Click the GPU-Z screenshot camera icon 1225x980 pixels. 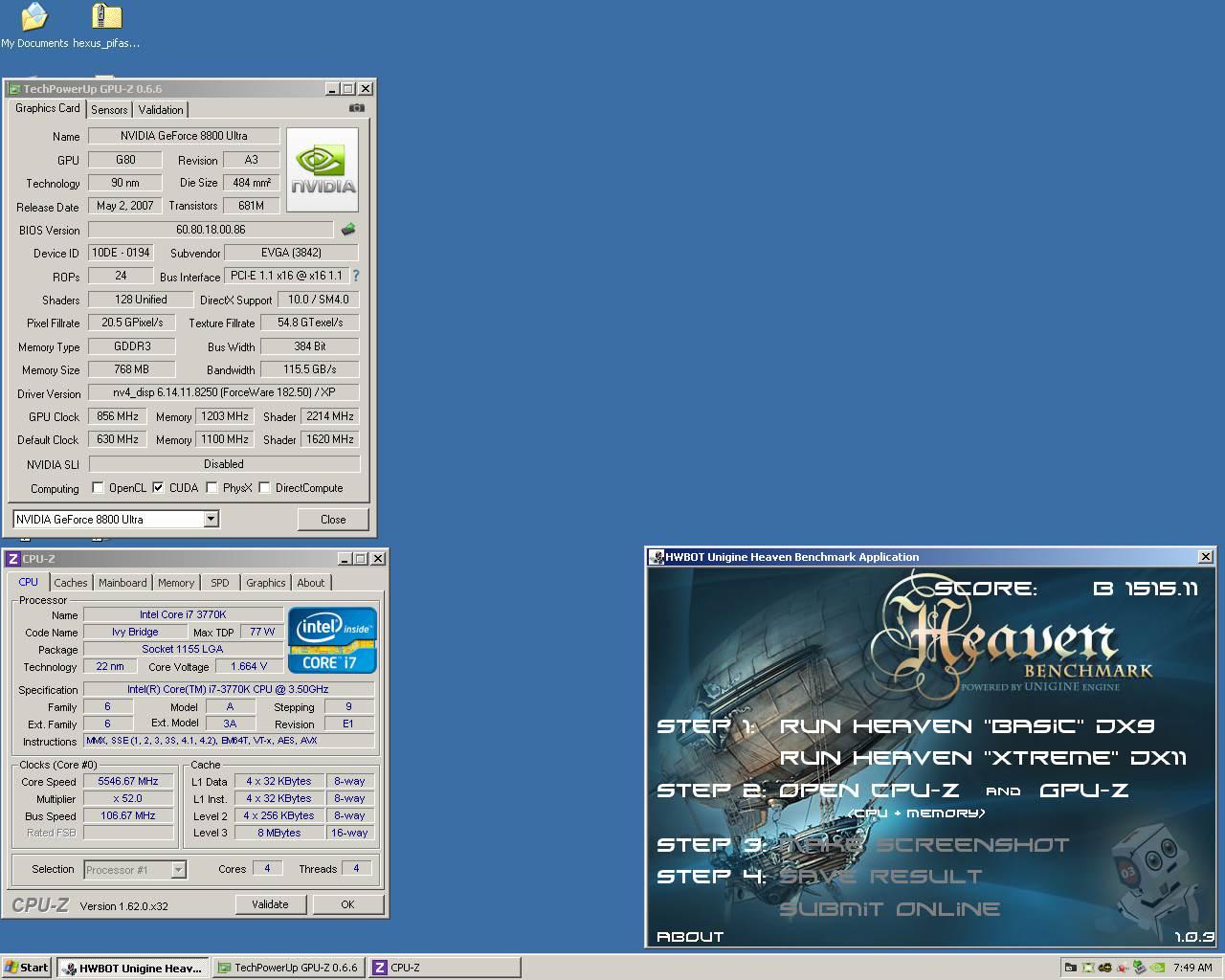tap(357, 108)
